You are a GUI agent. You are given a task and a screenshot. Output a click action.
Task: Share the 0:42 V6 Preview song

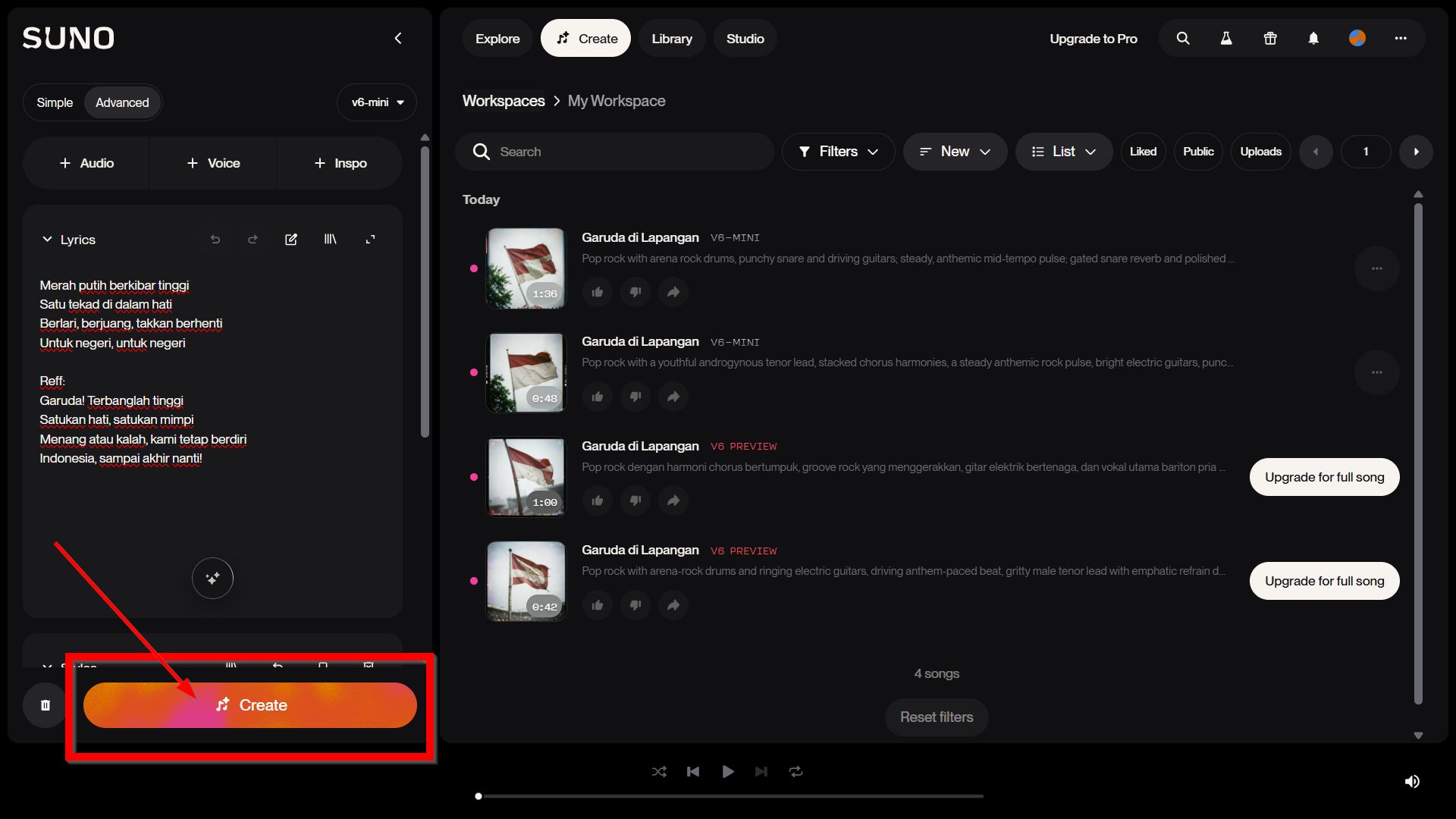673,605
